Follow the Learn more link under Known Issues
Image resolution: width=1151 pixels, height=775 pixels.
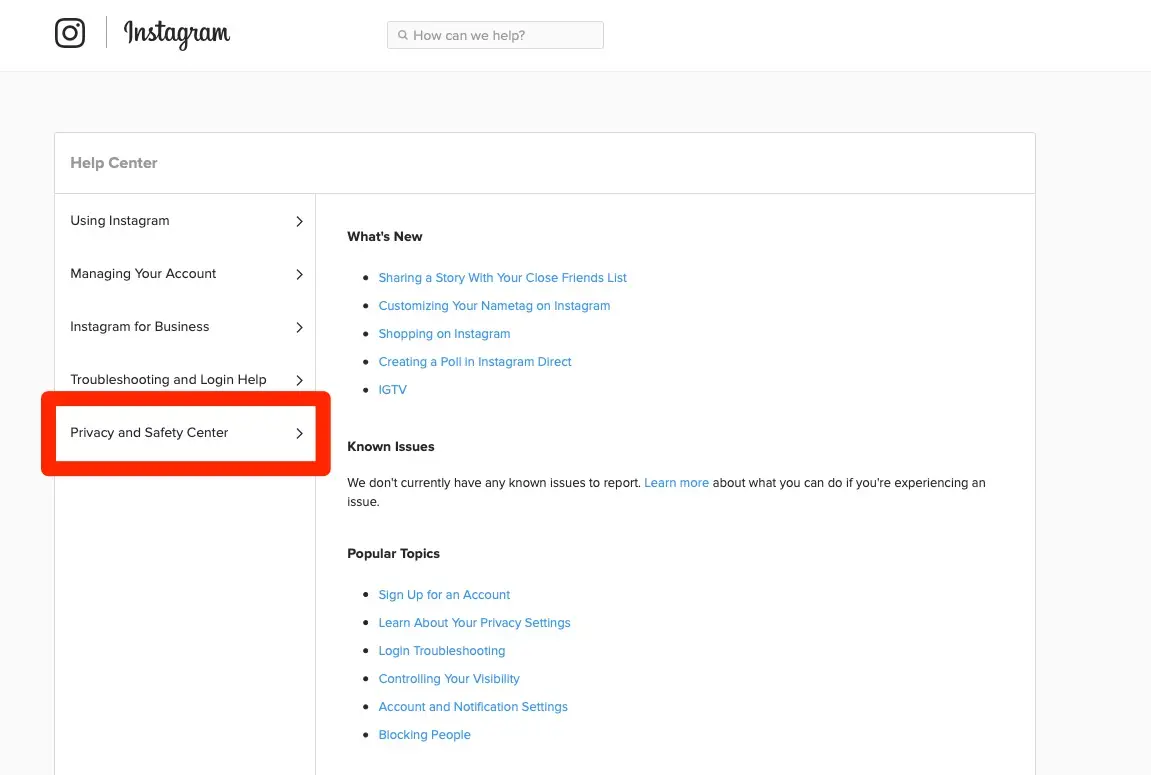coord(676,483)
